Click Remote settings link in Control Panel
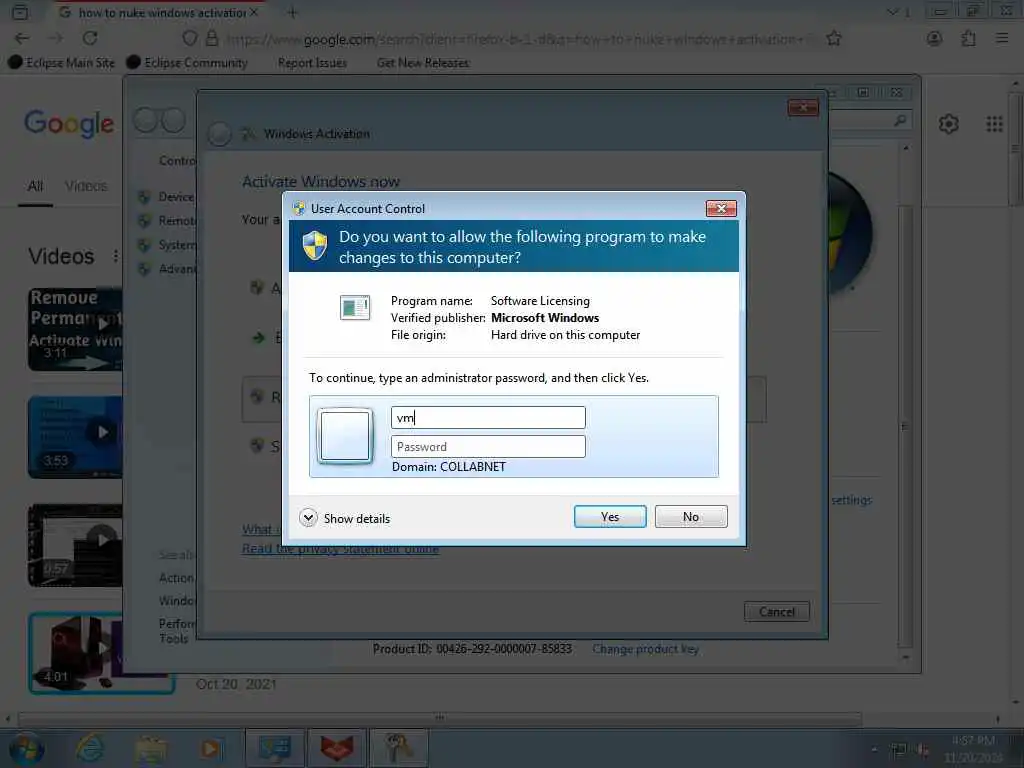 [x=176, y=221]
